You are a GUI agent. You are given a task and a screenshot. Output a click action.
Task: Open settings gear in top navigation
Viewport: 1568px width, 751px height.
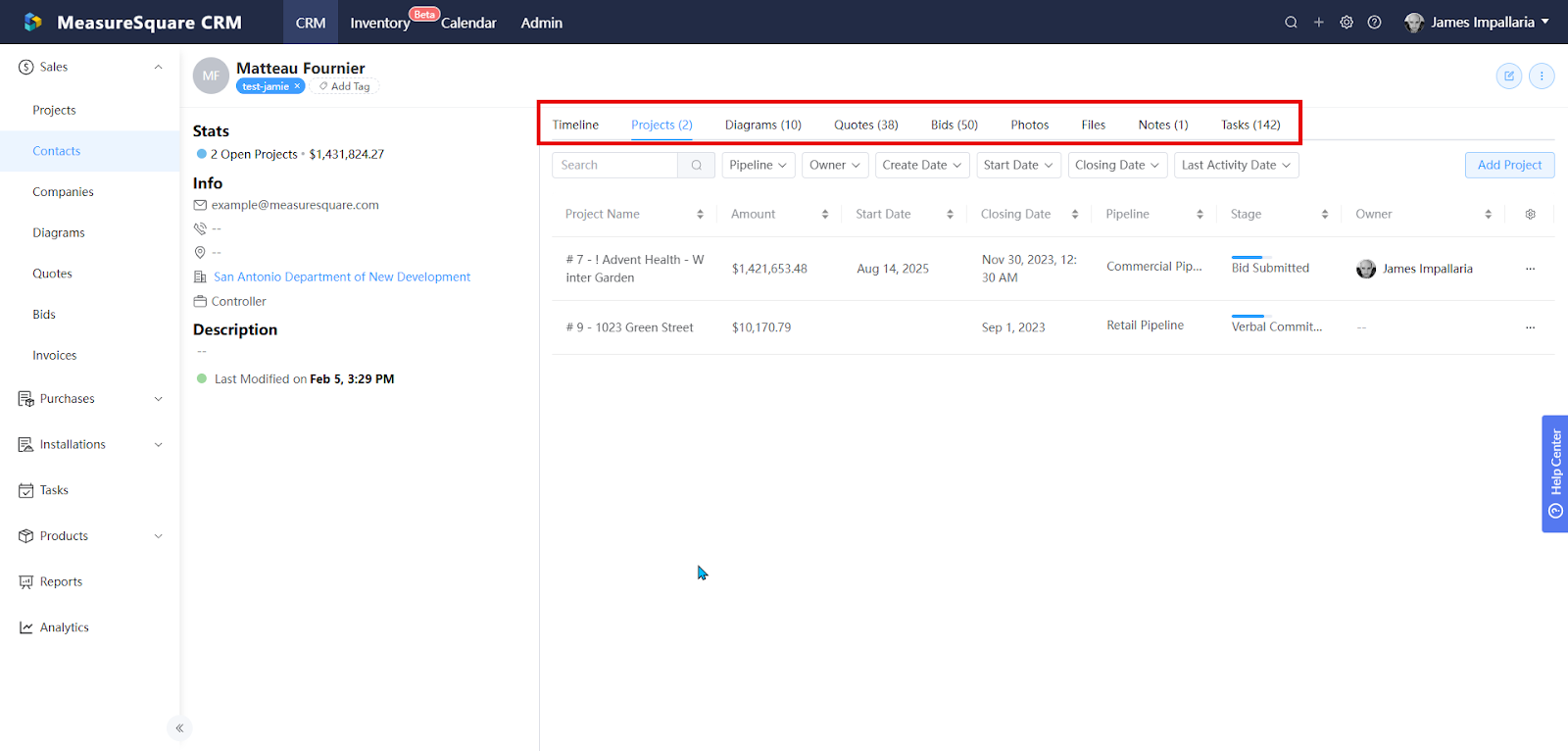click(1347, 23)
